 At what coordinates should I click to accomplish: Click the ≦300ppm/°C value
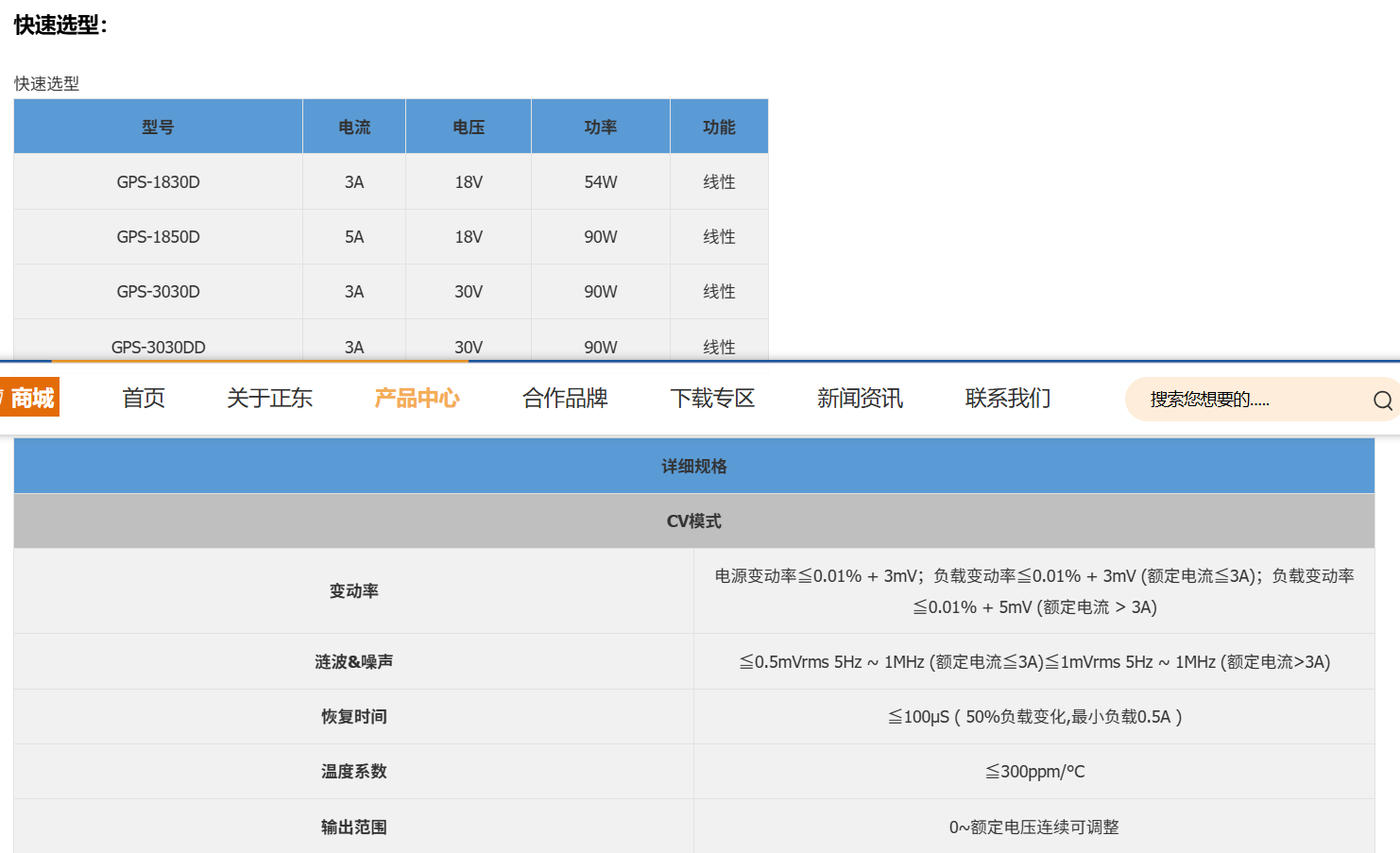click(1034, 771)
